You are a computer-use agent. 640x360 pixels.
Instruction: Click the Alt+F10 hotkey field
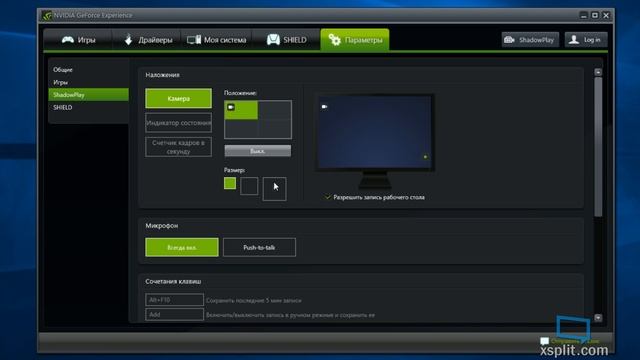click(174, 300)
